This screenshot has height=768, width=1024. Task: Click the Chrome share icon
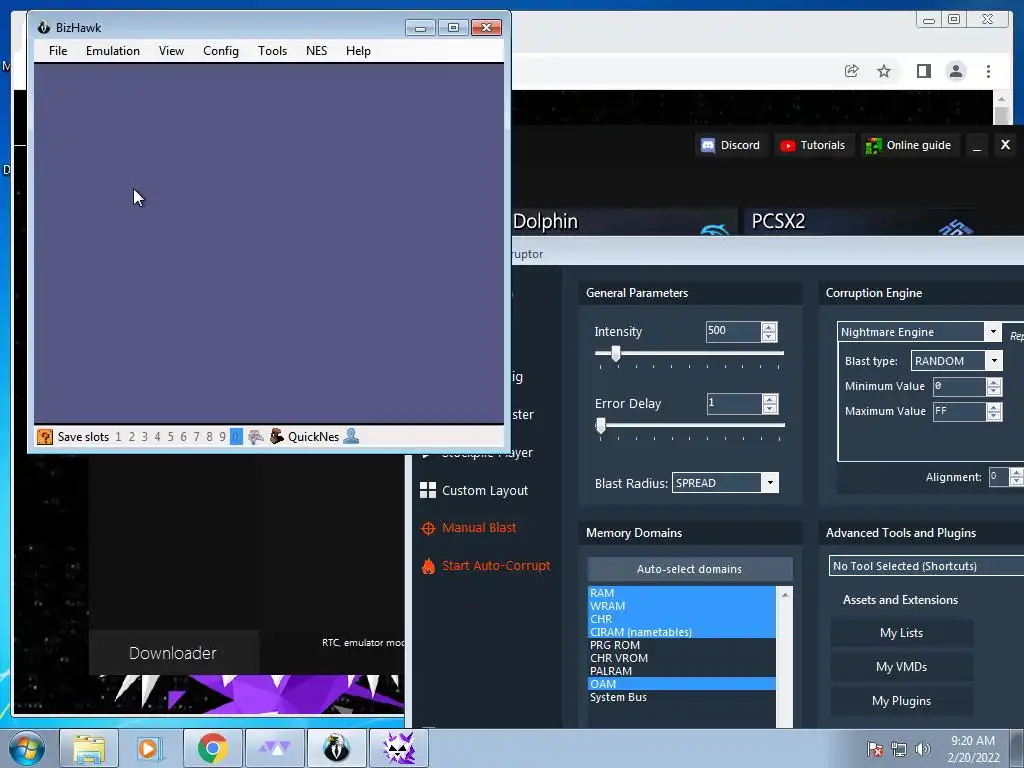[852, 71]
